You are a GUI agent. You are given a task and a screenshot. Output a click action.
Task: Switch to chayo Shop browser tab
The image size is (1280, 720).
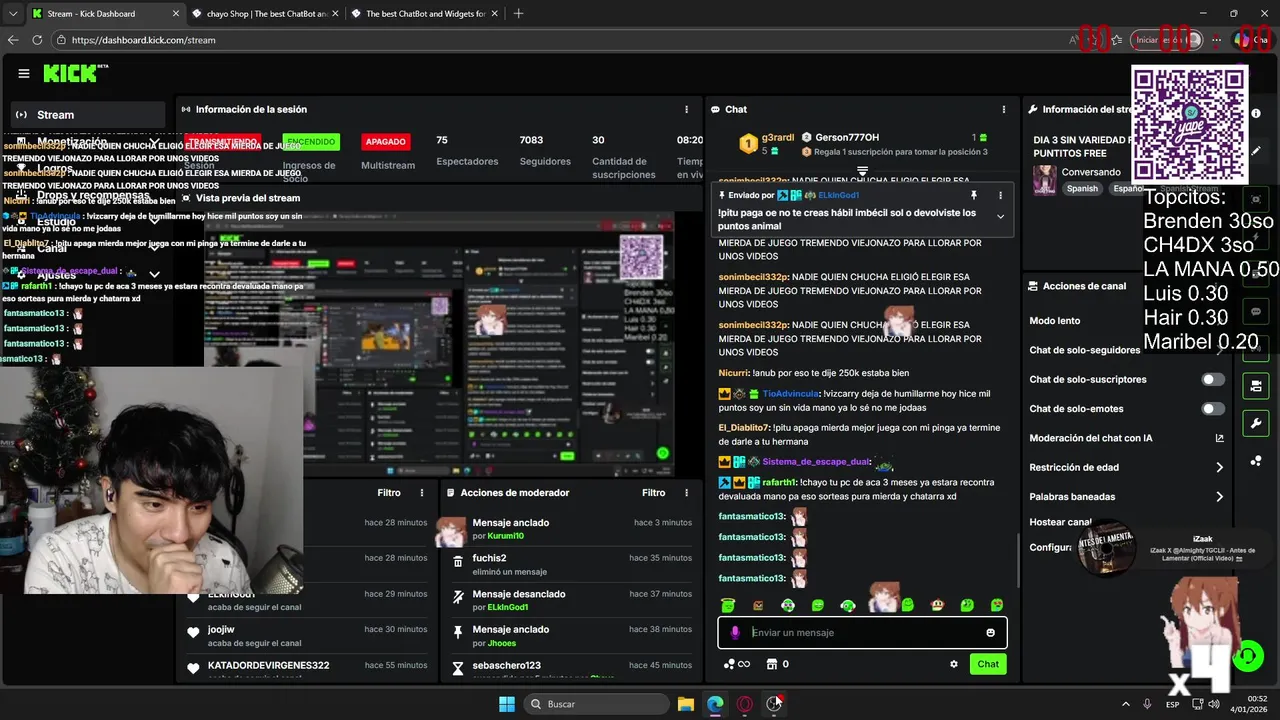[263, 14]
